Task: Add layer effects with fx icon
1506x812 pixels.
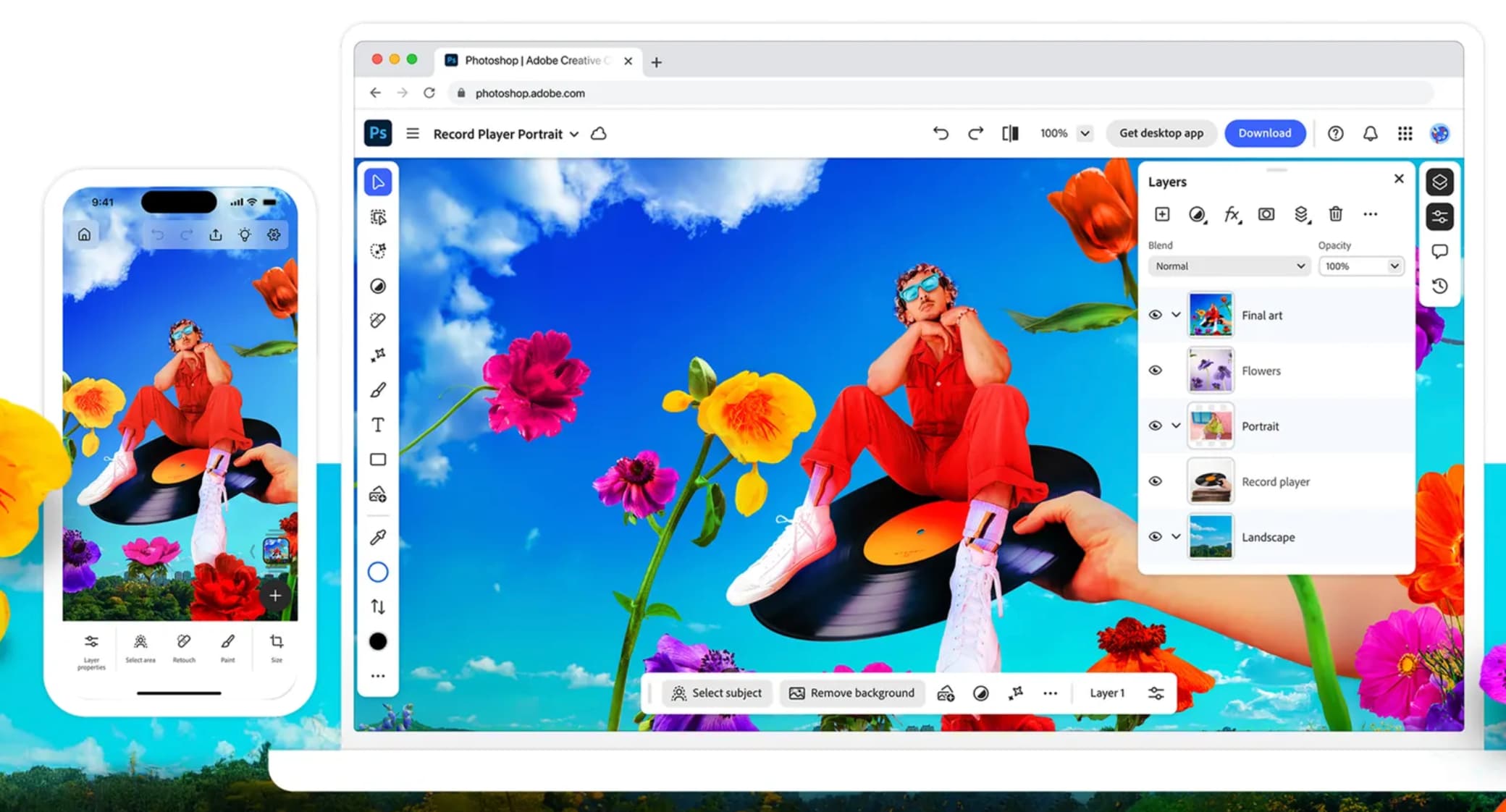Action: 1232,214
